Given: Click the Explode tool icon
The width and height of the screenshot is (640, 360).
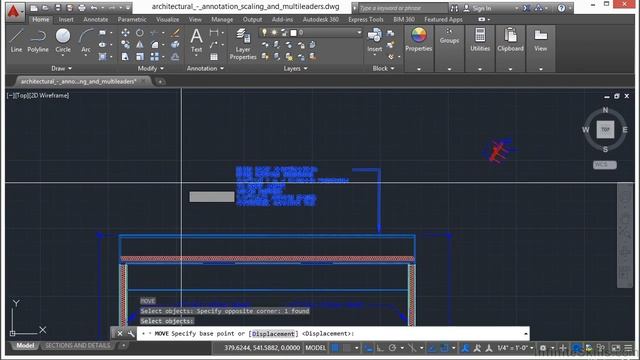Looking at the screenshot, I should (x=175, y=44).
